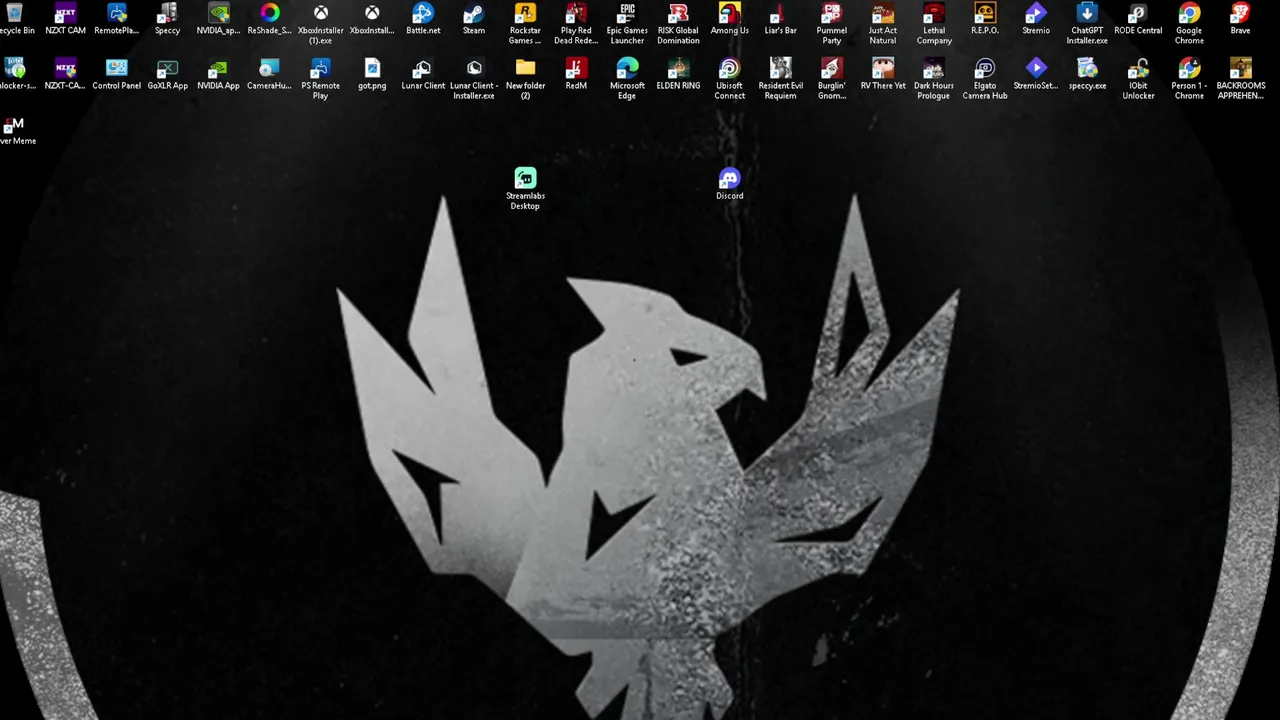Viewport: 1280px width, 720px height.
Task: Launch the R.E.P.O. game icon
Action: [985, 13]
